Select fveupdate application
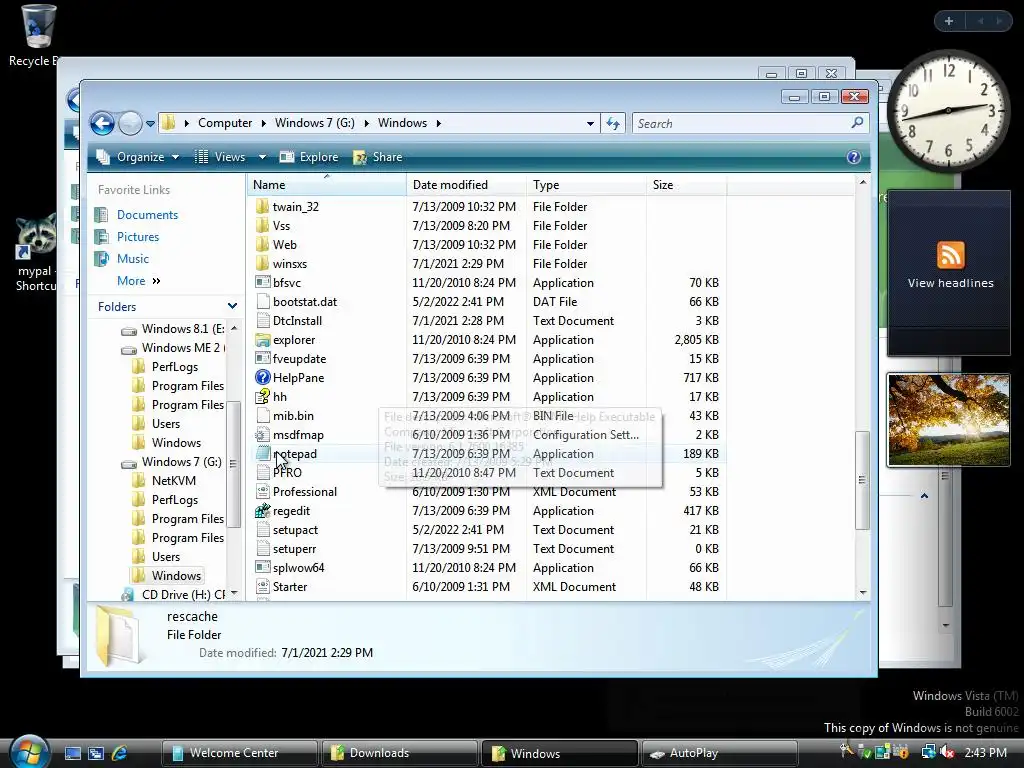The width and height of the screenshot is (1024, 768). (299, 359)
